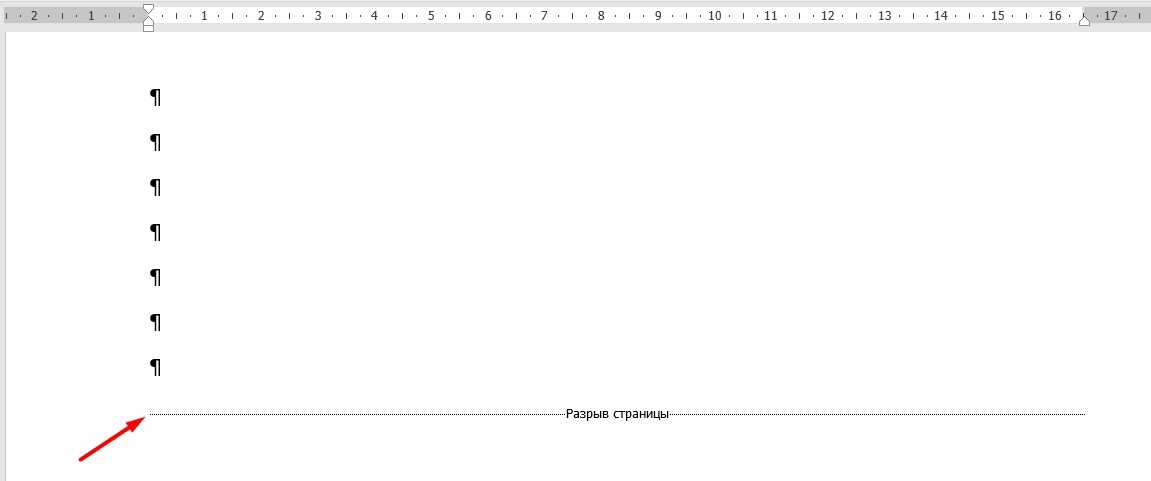Click the ruler at the 5 mark
This screenshot has width=1151, height=481.
[431, 16]
